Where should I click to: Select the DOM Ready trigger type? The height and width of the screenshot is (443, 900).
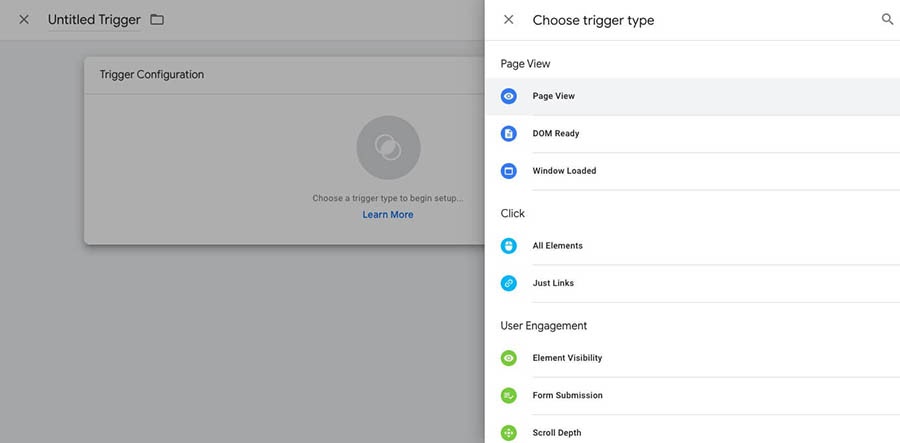click(693, 134)
